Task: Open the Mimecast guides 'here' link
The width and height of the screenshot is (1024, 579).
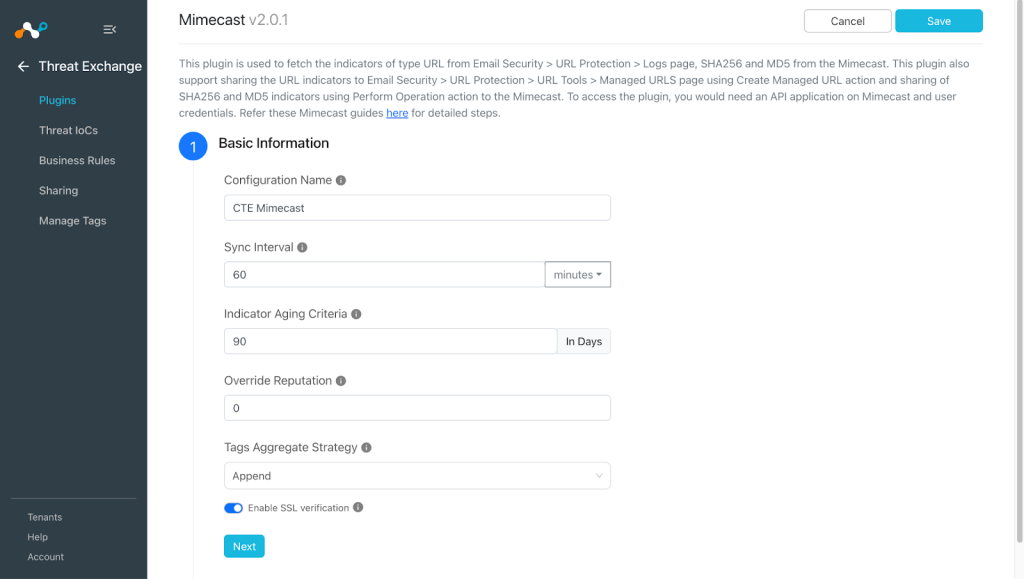Action: [x=397, y=113]
